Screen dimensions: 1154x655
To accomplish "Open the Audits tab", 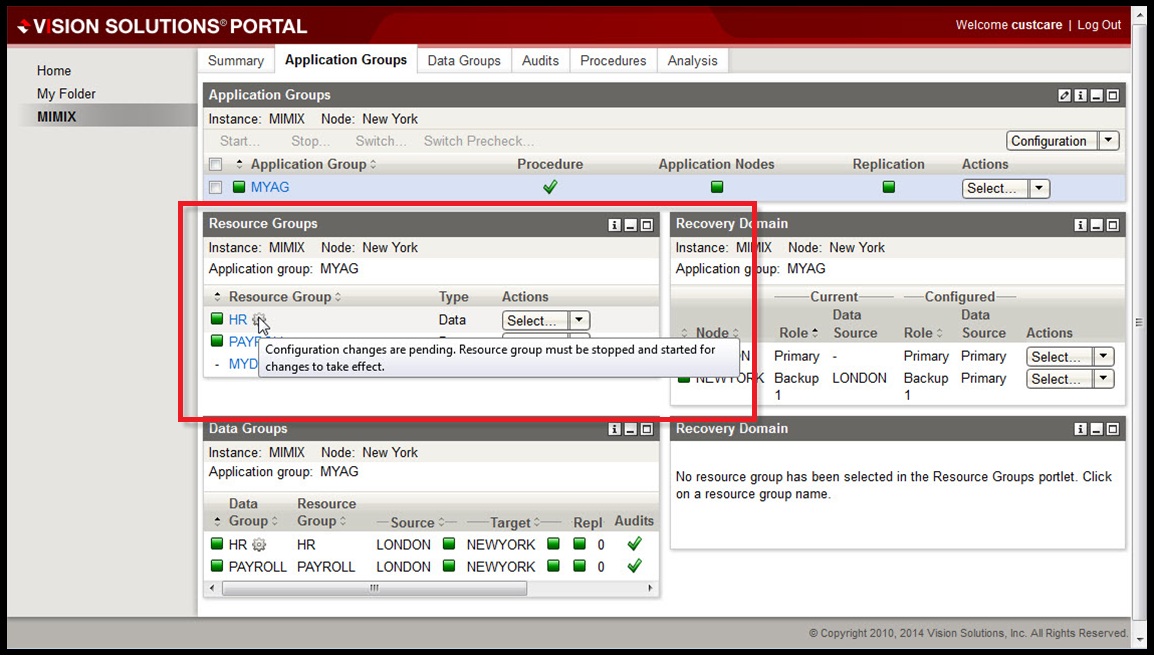I will pyautogui.click(x=540, y=61).
